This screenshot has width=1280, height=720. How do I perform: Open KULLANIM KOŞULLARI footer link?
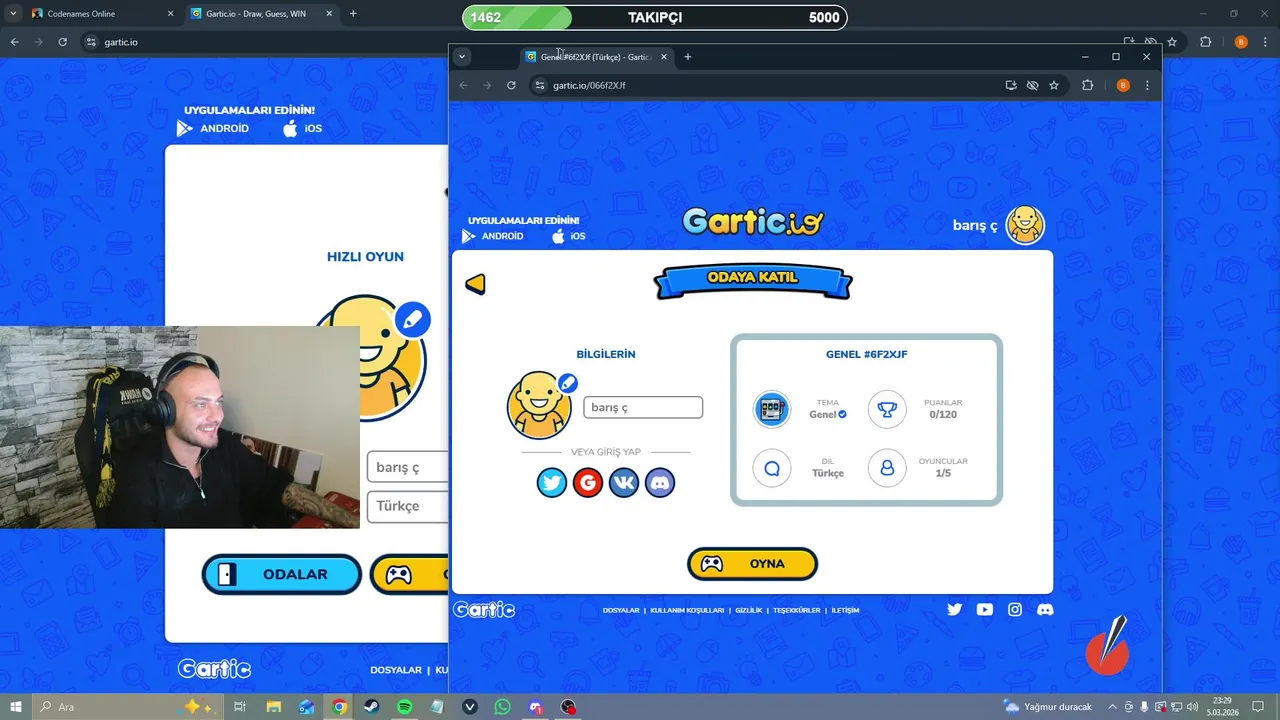687,610
